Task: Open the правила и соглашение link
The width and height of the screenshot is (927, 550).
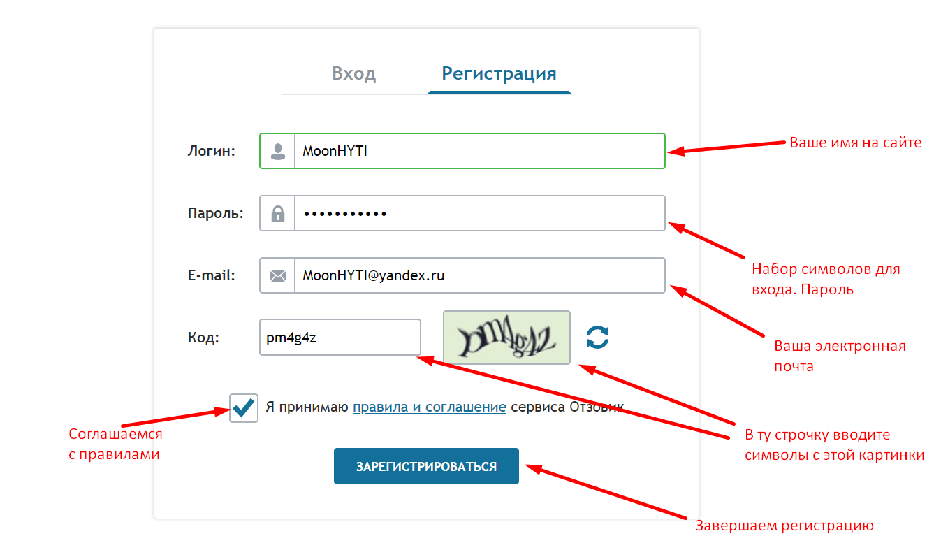Action: tap(429, 407)
